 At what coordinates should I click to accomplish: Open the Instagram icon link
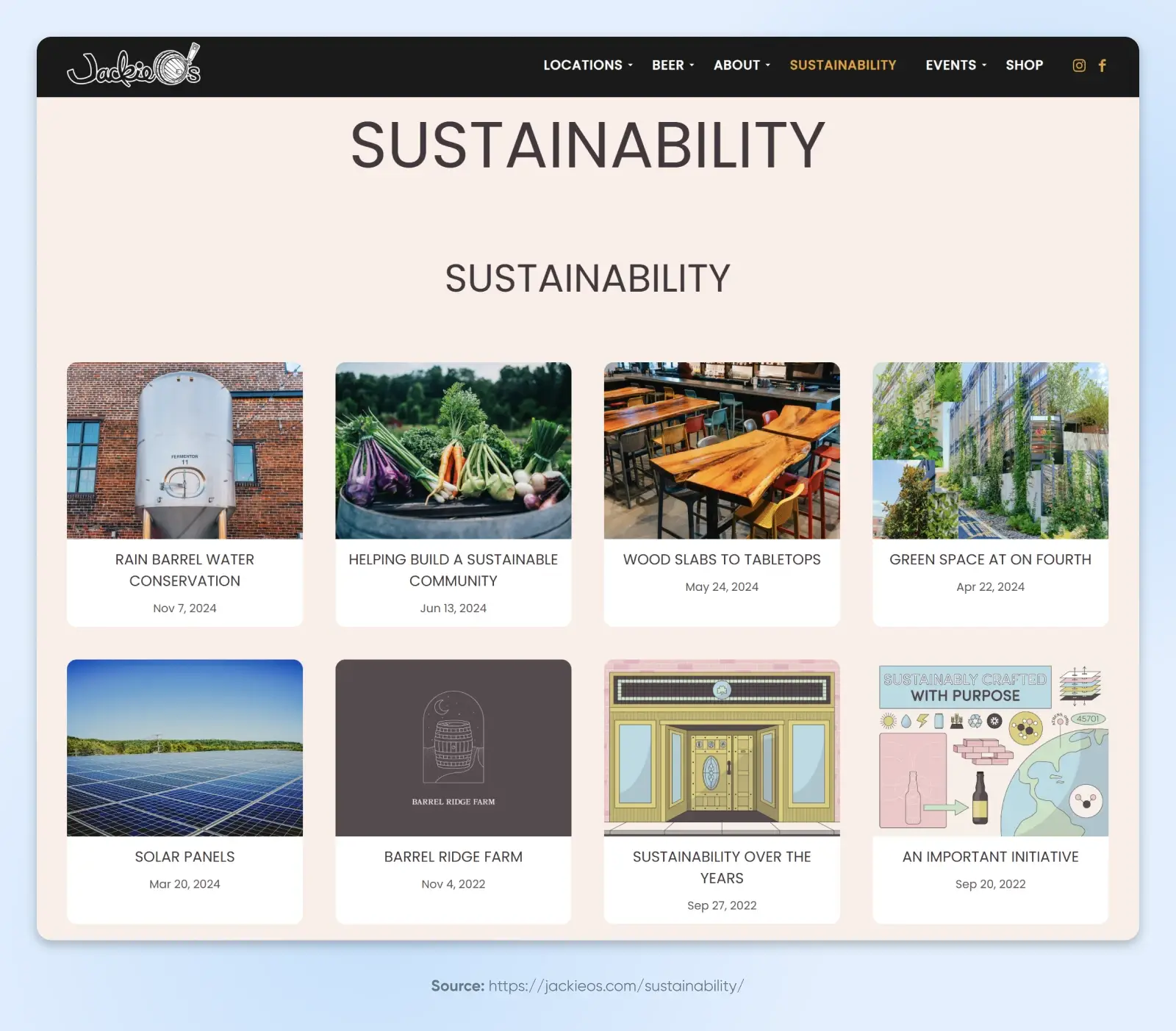(x=1078, y=65)
